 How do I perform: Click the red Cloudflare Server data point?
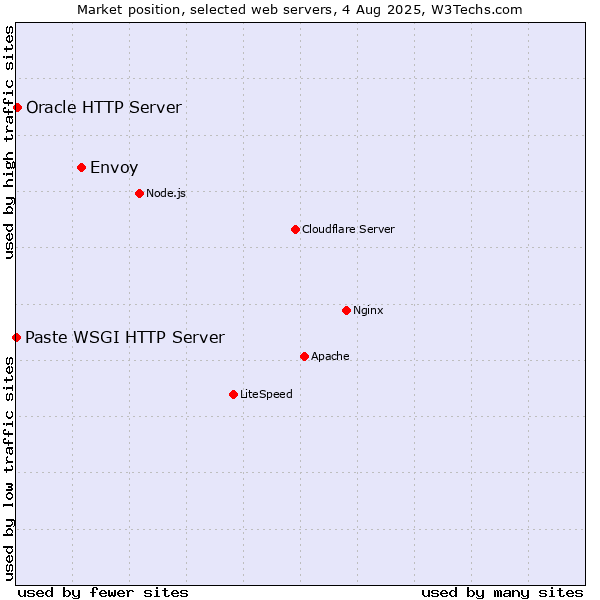(295, 230)
